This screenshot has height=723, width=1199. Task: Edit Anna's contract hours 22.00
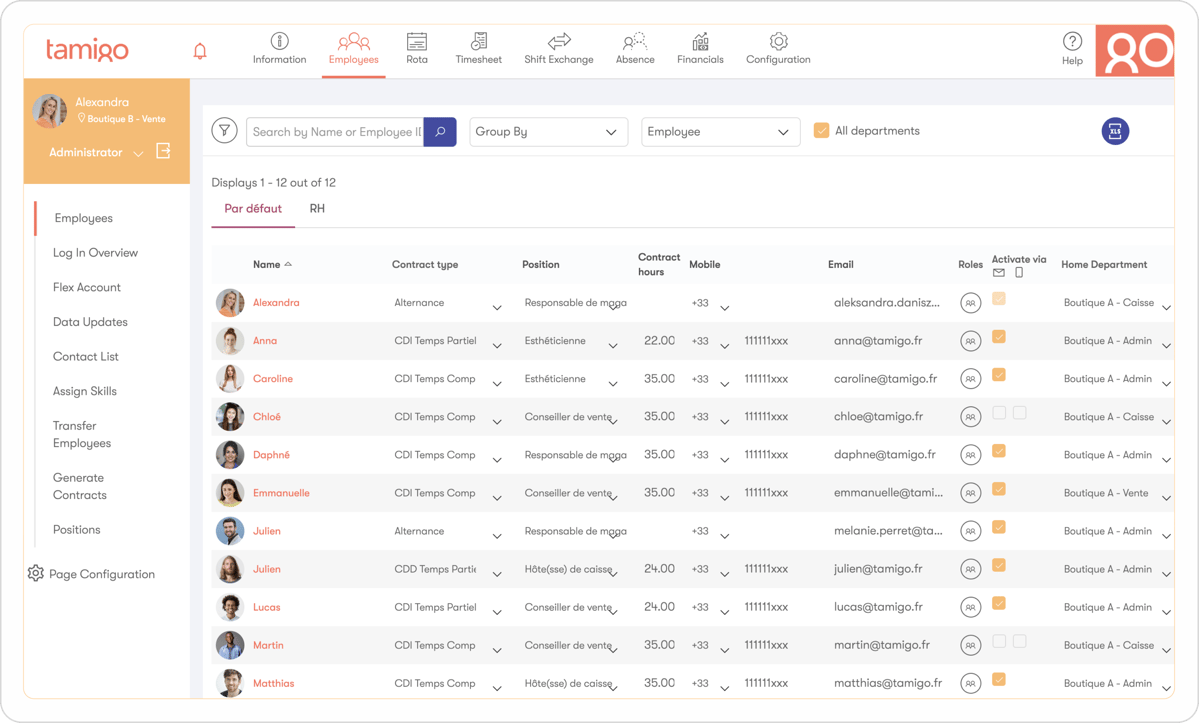coord(659,341)
